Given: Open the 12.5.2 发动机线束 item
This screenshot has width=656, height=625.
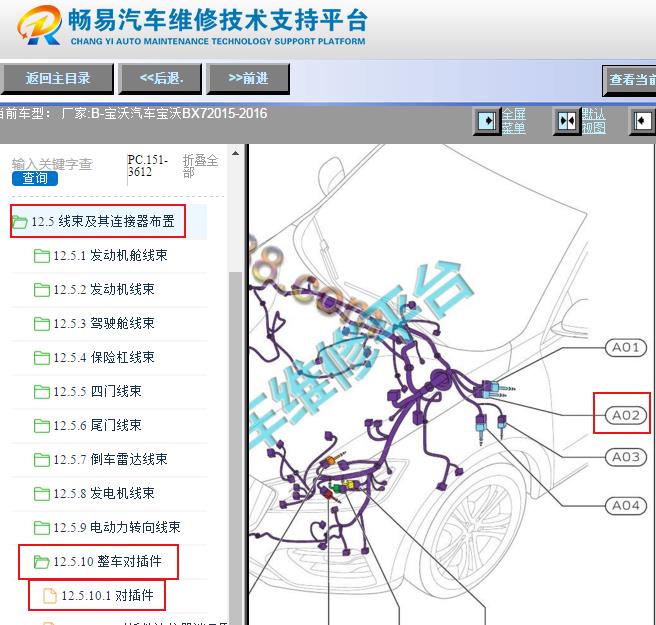Looking at the screenshot, I should 103,289.
